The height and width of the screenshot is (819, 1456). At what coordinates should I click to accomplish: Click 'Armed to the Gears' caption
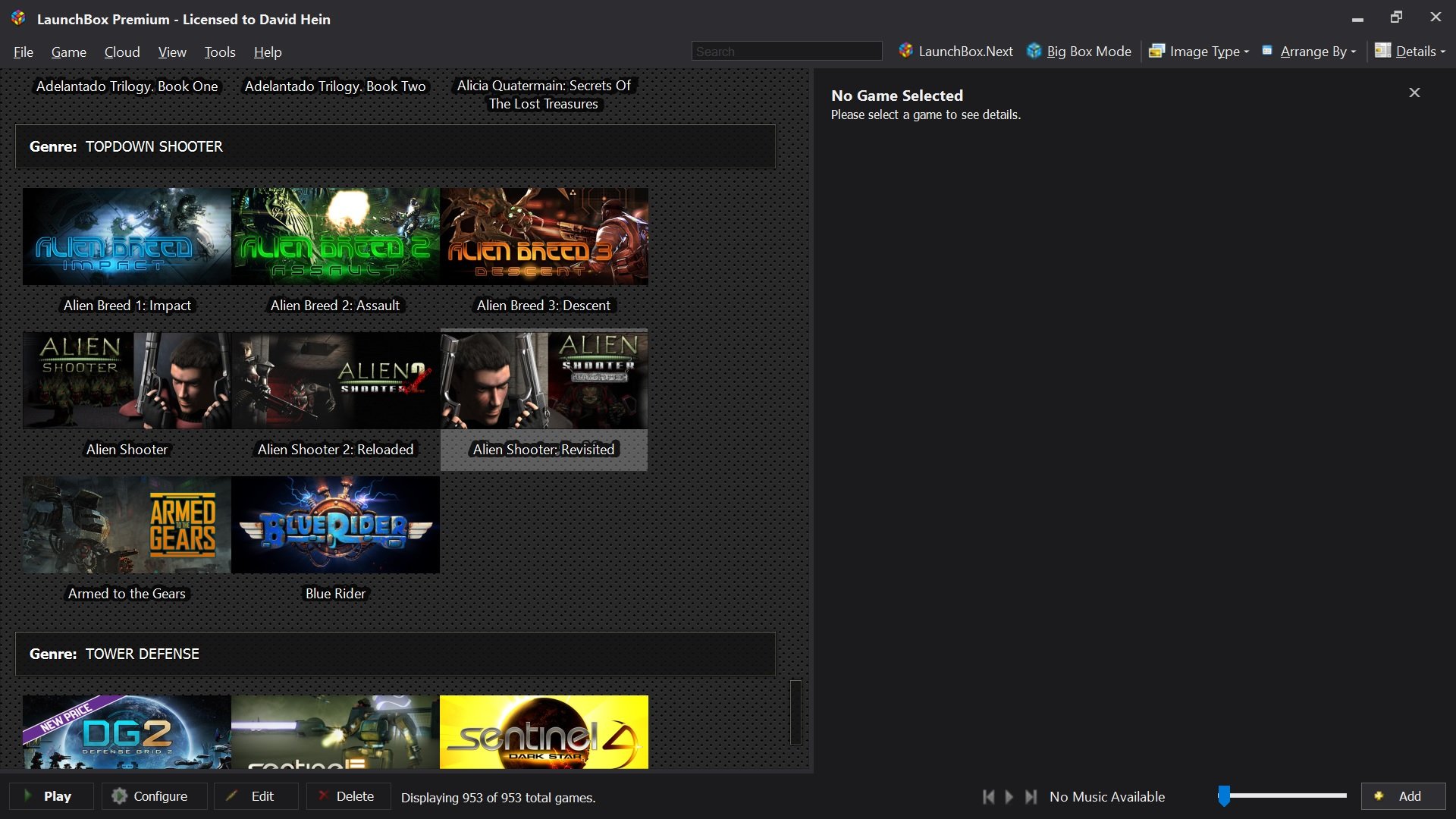(127, 593)
